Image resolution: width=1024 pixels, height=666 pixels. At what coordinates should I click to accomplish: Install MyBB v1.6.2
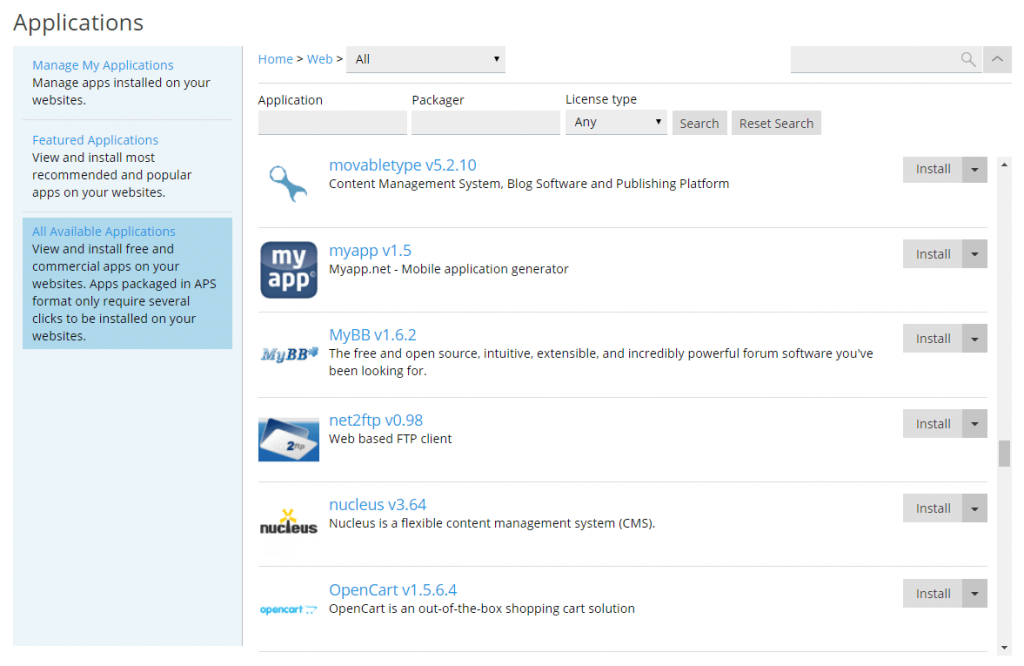coord(933,339)
